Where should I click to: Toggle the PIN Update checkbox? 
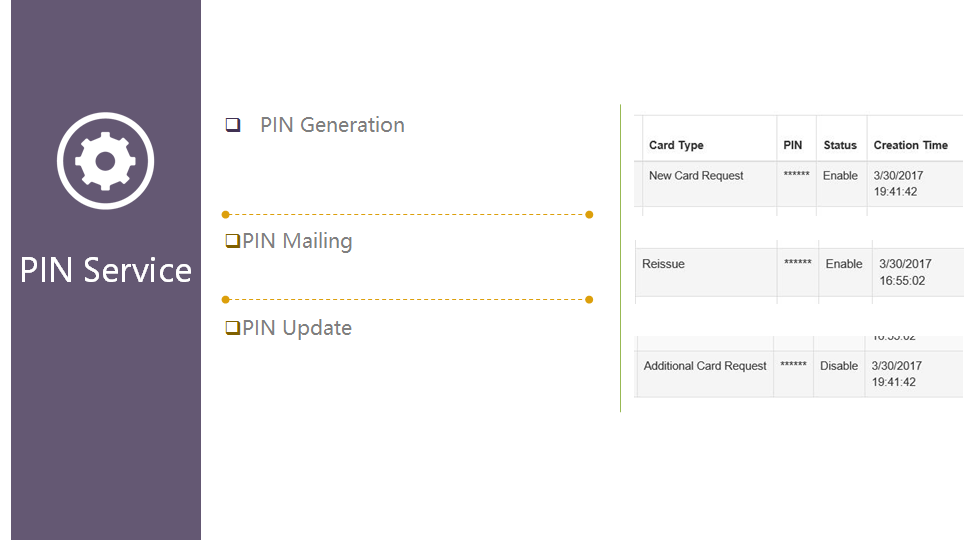[x=233, y=328]
